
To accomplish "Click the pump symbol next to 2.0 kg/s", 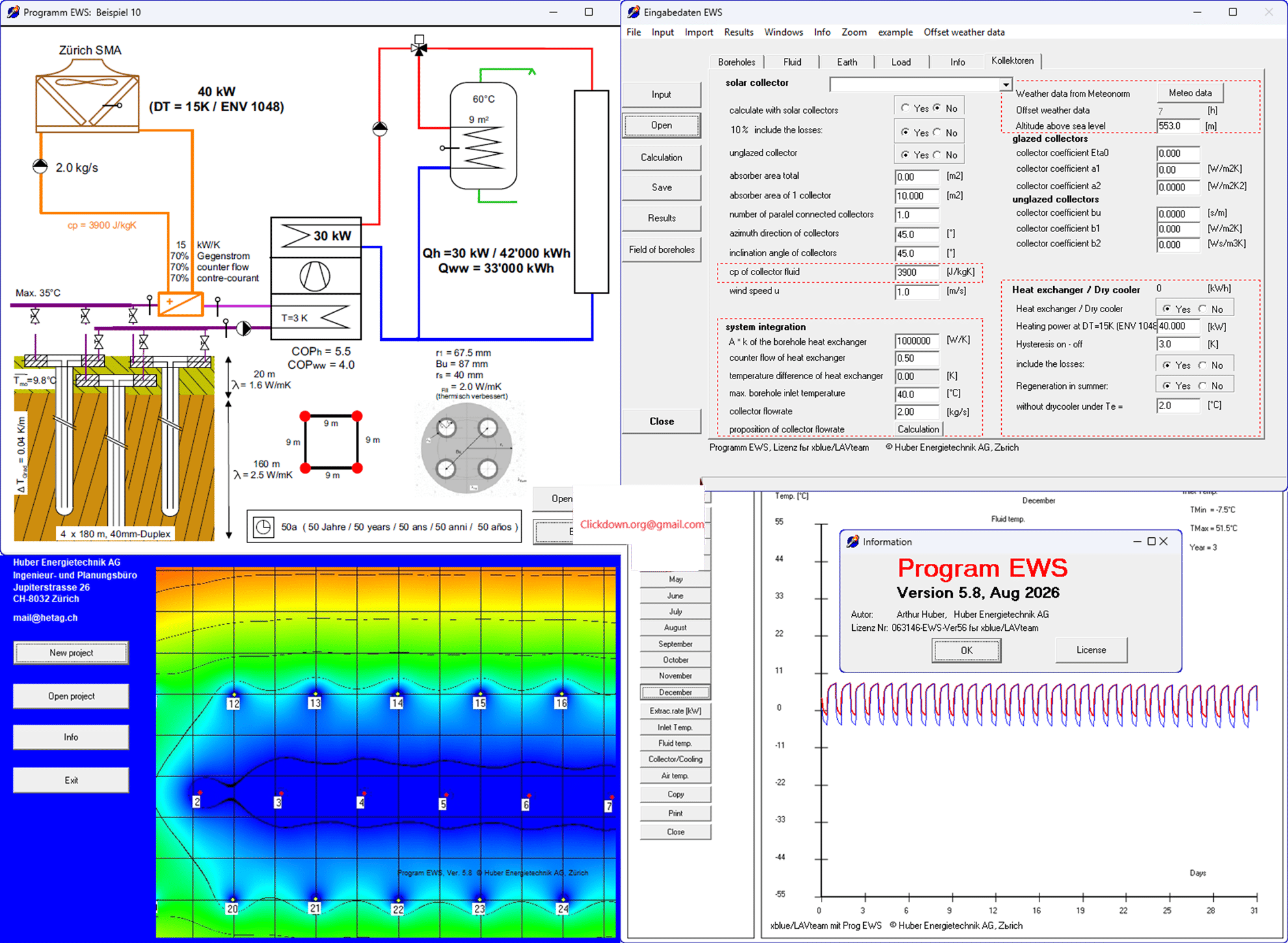I will point(40,166).
